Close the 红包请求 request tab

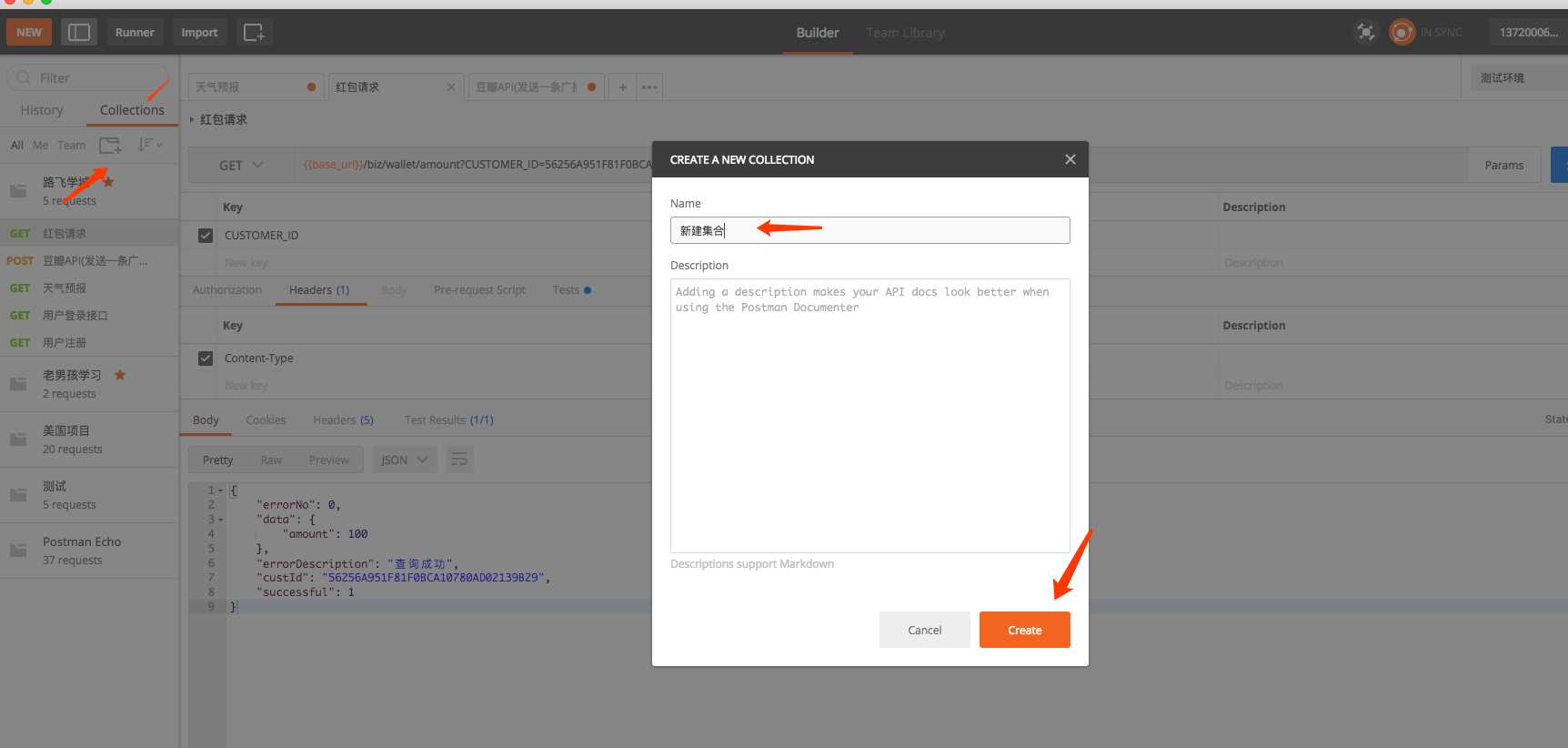pos(451,87)
